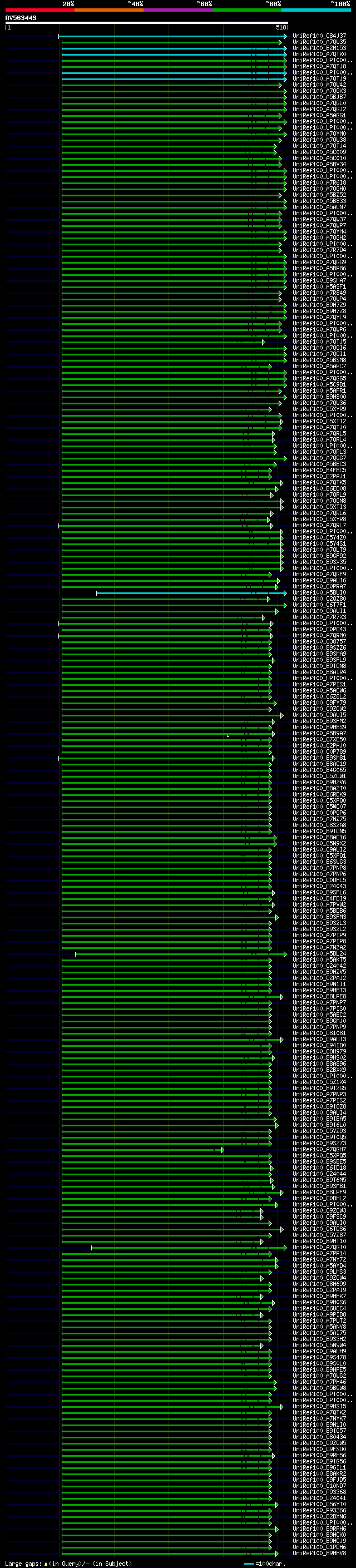
Task: Click hit label UniRef100_Q9AUI5
Action: (x=319, y=715)
